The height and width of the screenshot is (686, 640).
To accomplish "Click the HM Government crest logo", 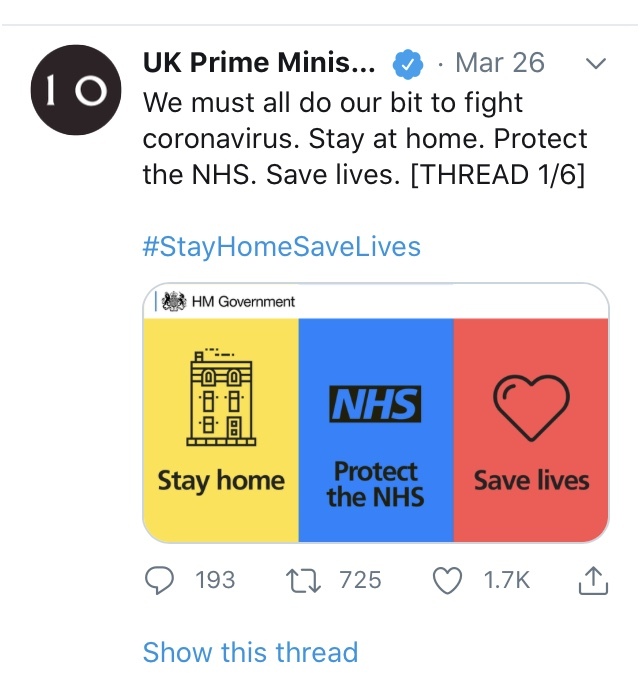I will click(x=176, y=301).
